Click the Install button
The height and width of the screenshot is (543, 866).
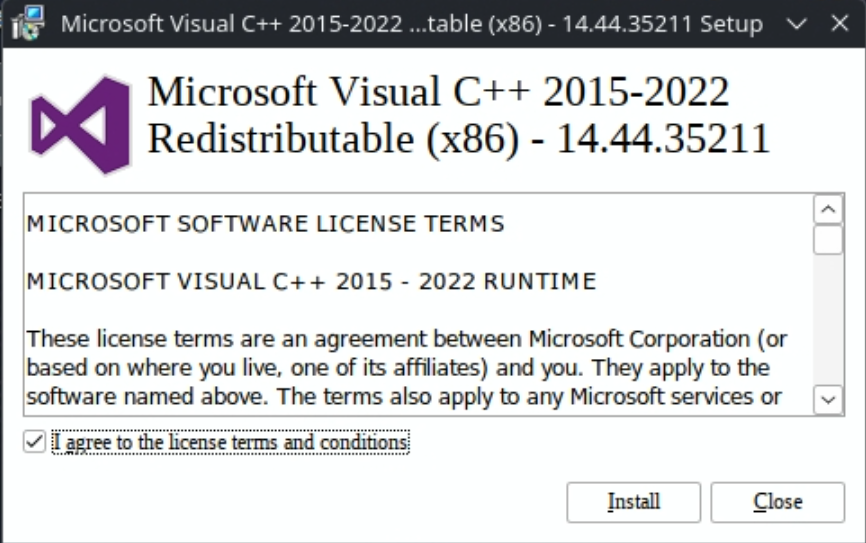(x=633, y=502)
